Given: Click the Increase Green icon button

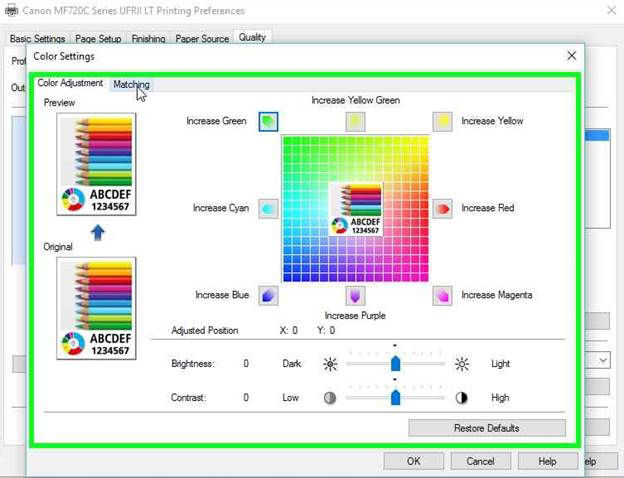Looking at the screenshot, I should (268, 121).
